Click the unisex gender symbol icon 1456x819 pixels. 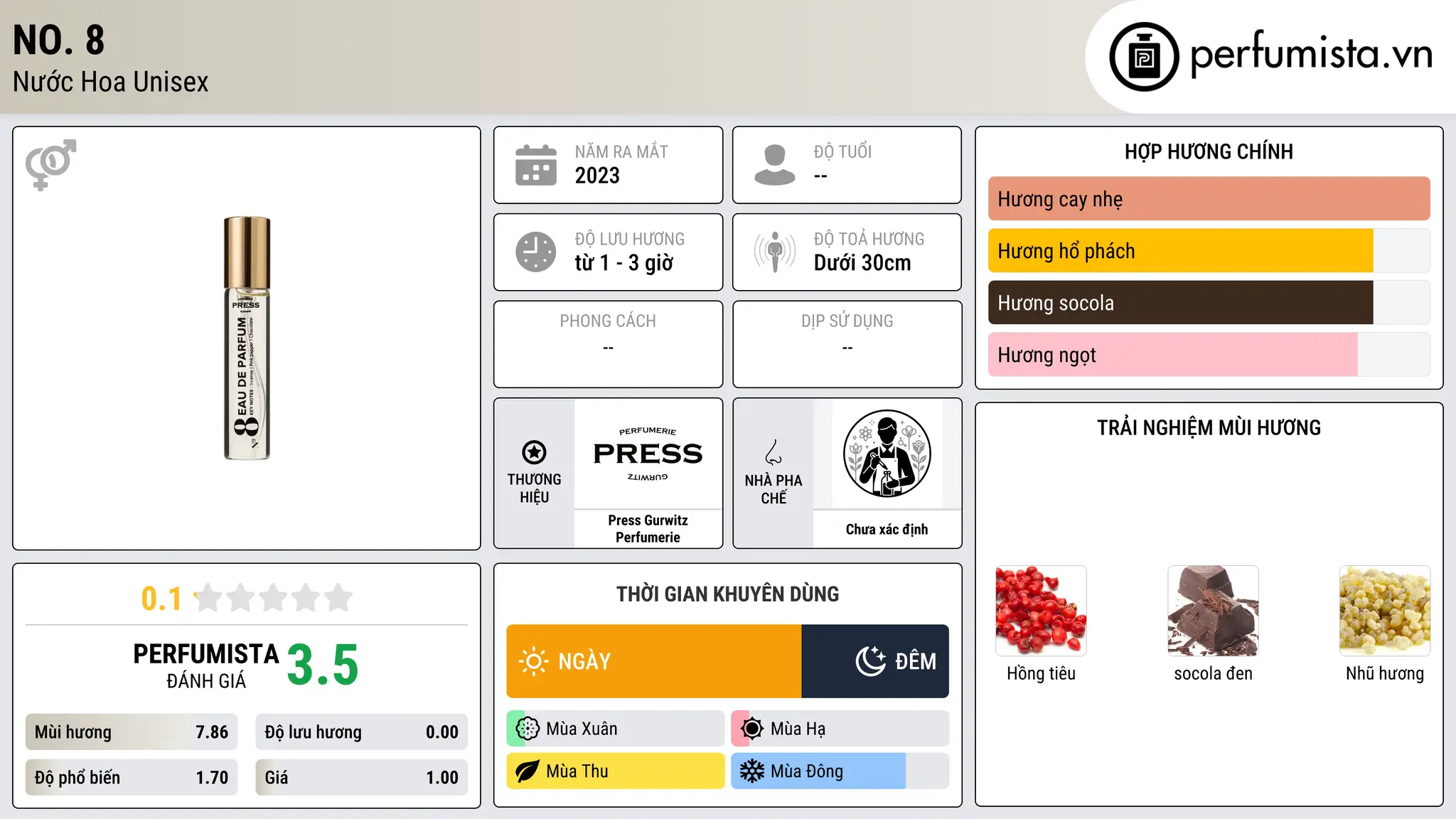pos(50,164)
